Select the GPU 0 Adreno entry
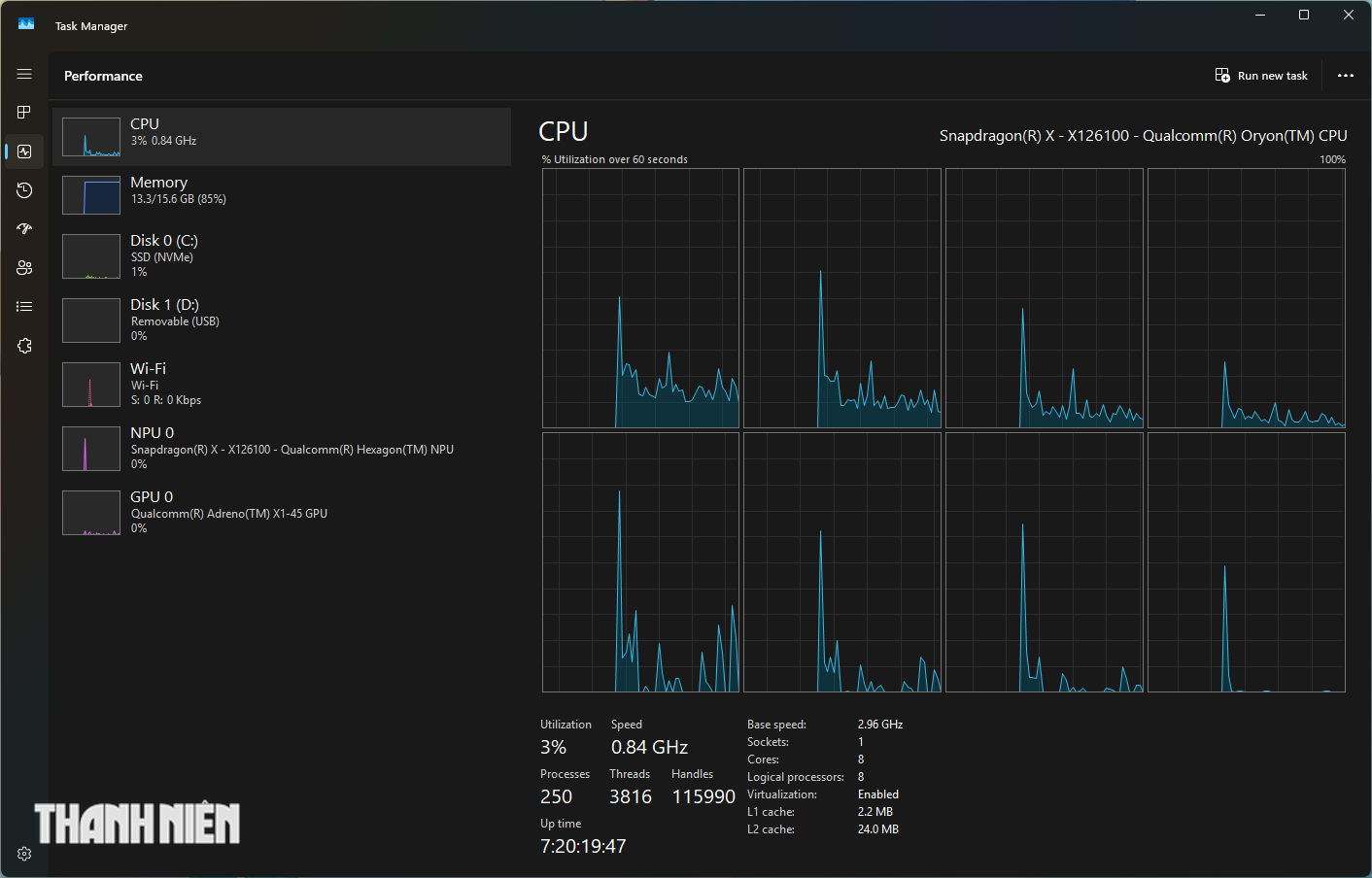 pyautogui.click(x=282, y=513)
